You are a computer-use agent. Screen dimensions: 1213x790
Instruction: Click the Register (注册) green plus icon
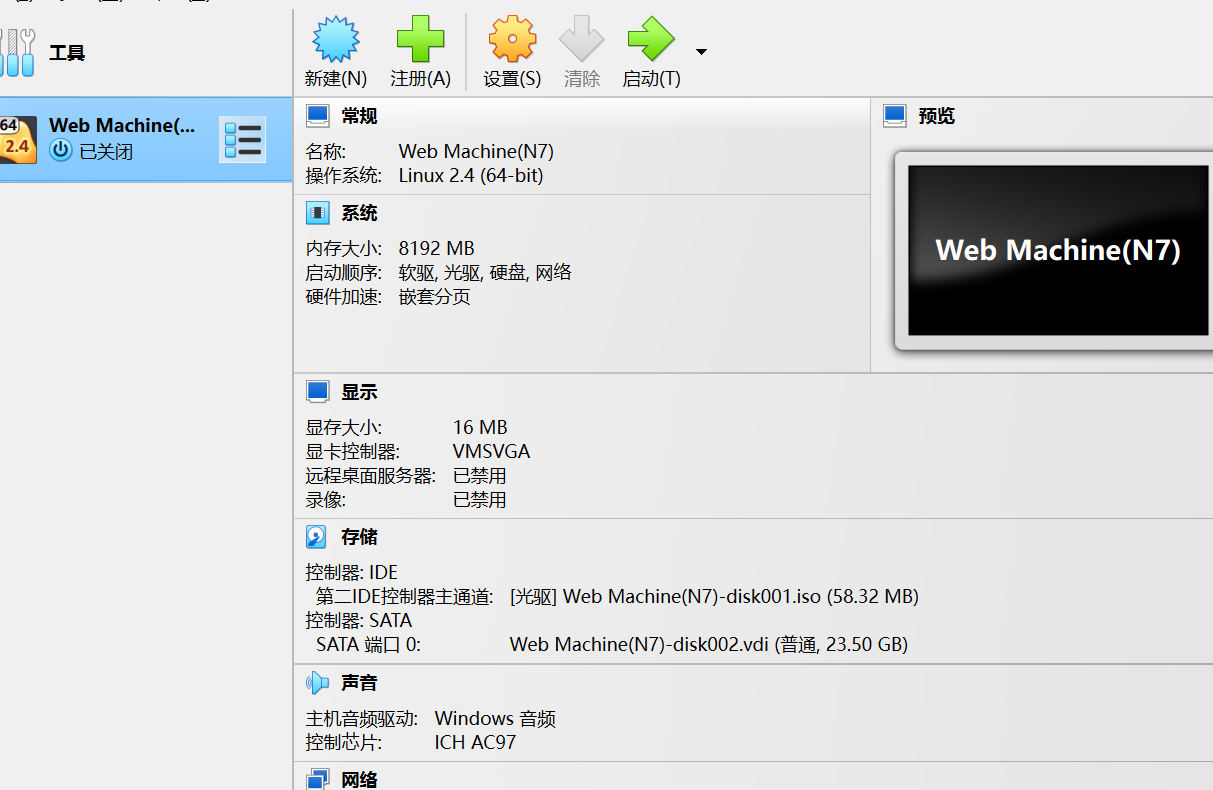tap(420, 41)
